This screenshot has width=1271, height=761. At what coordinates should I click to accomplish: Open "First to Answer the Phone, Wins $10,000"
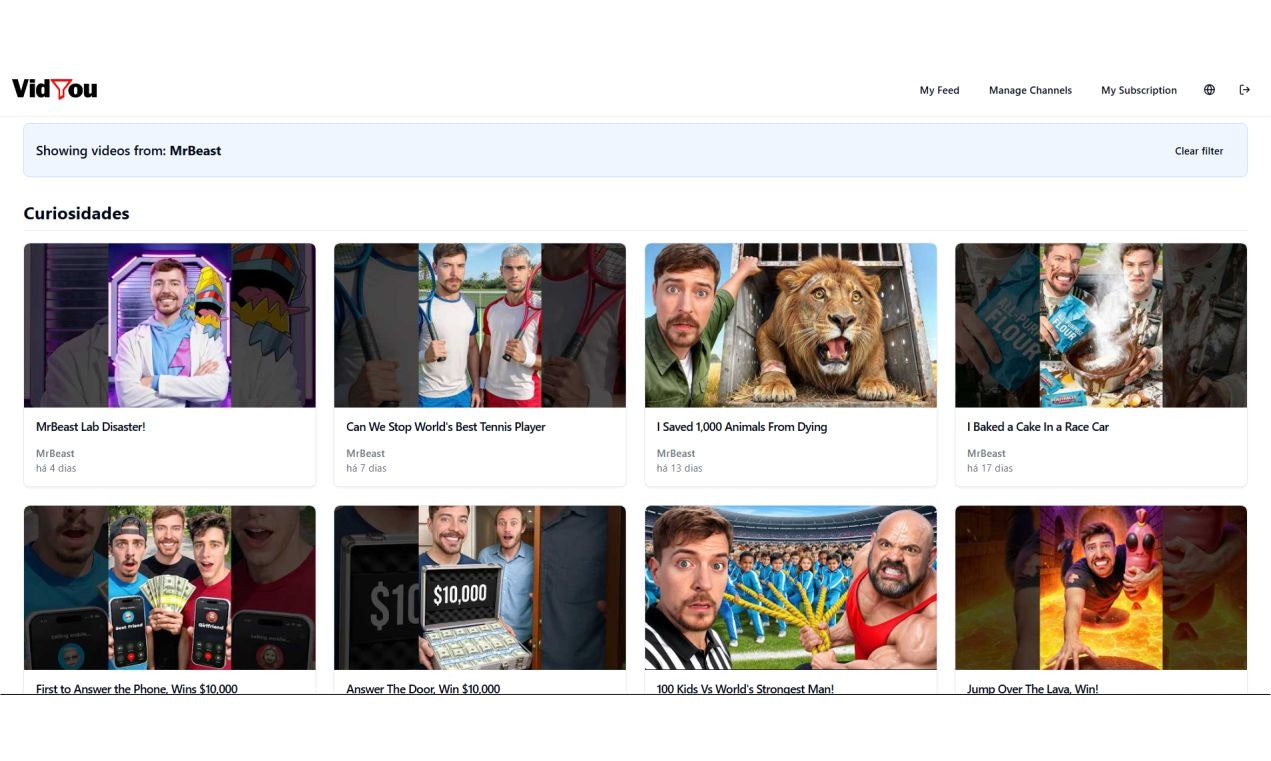[137, 688]
